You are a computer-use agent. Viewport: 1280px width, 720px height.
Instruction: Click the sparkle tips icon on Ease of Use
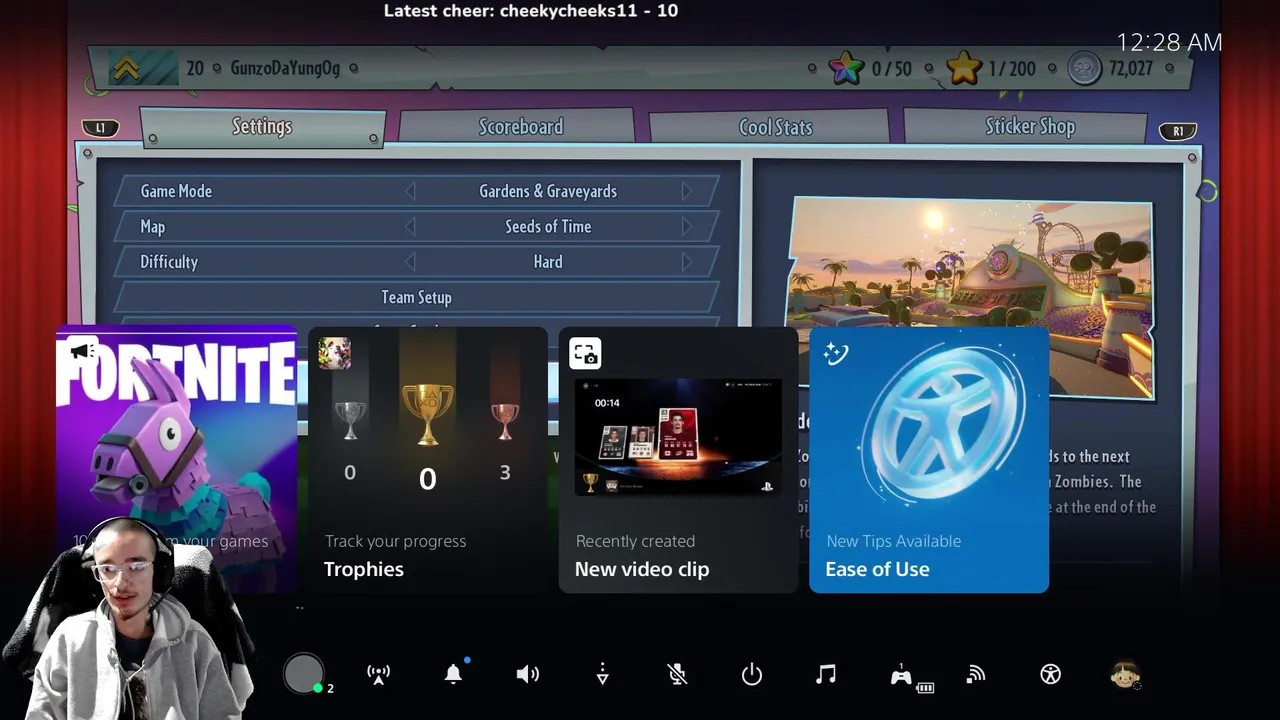[835, 353]
